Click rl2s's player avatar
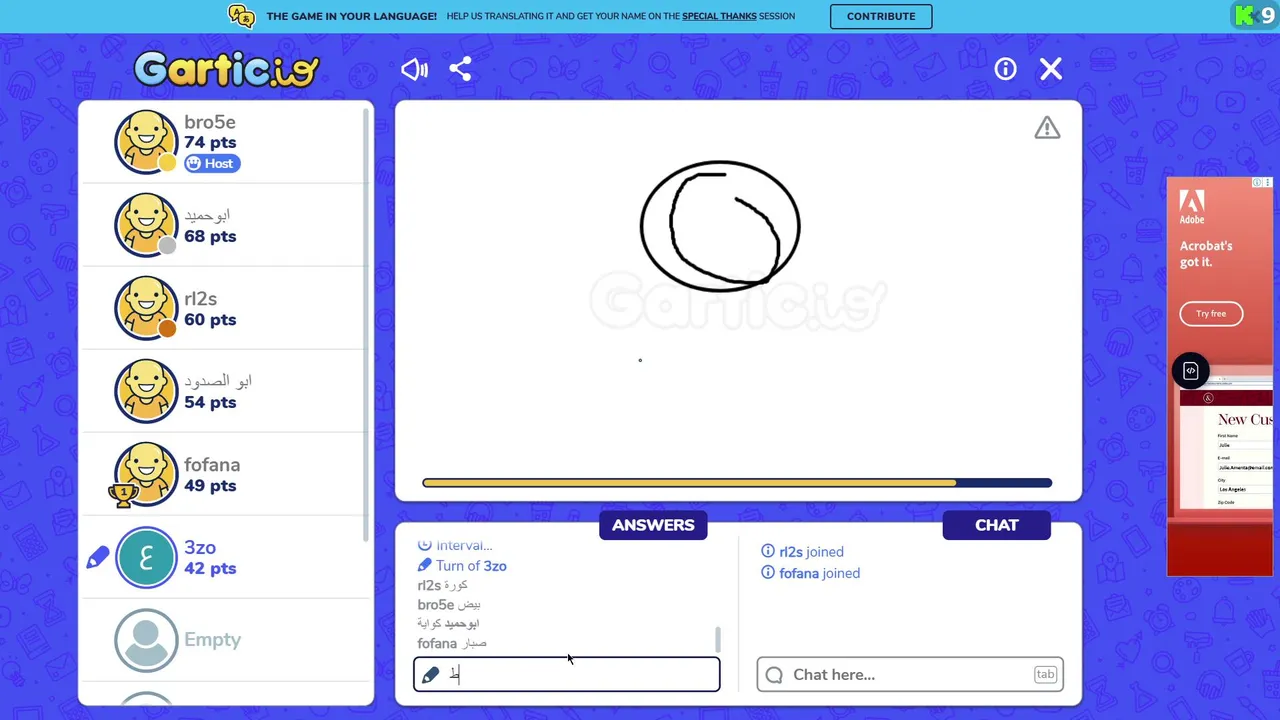Viewport: 1280px width, 720px height. click(146, 308)
